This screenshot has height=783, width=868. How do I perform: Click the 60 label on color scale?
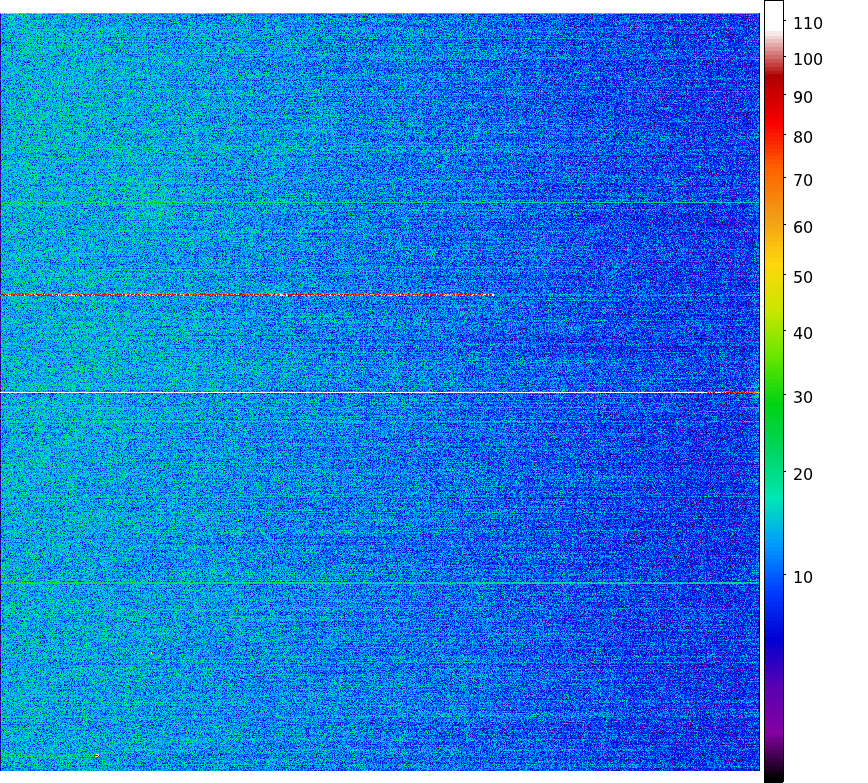[x=803, y=227]
